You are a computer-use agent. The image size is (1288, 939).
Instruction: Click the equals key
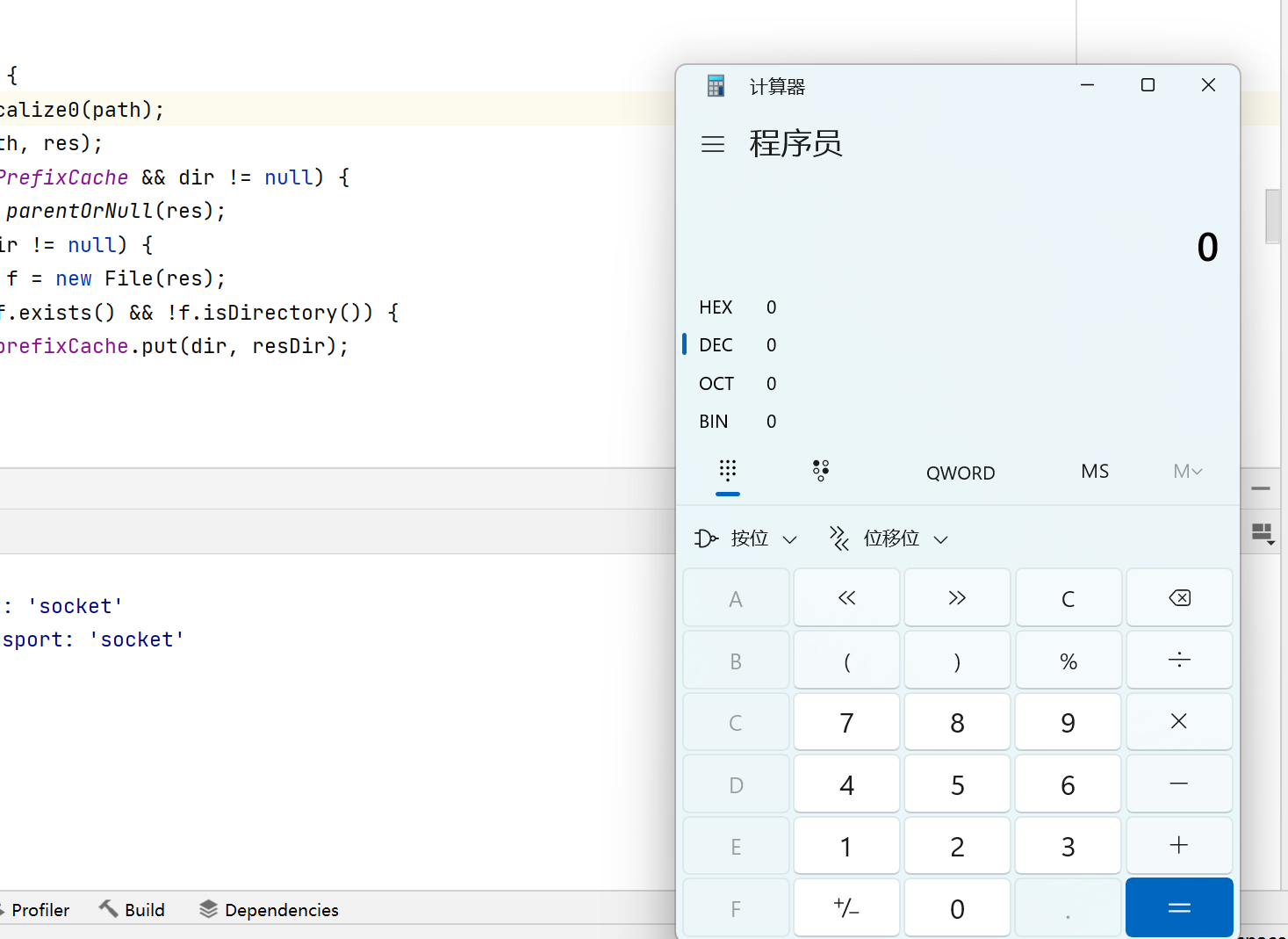pyautogui.click(x=1179, y=907)
